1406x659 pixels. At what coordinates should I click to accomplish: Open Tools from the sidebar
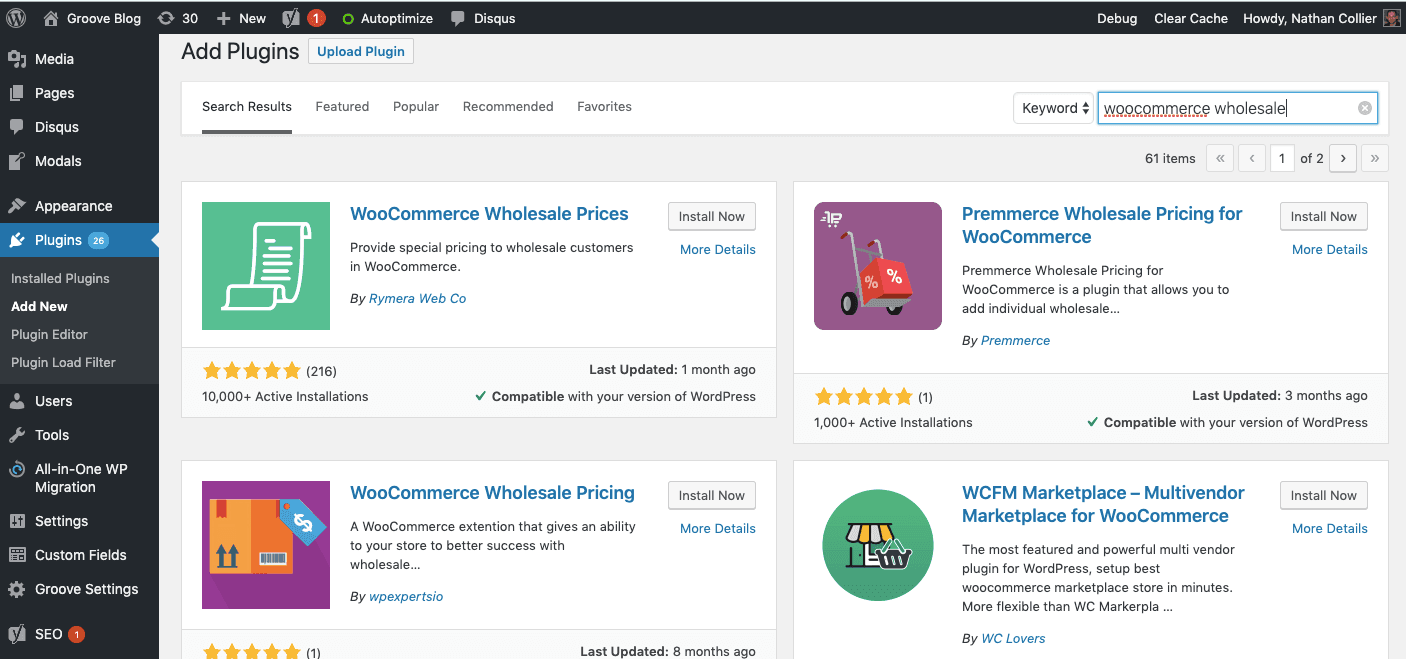point(51,435)
